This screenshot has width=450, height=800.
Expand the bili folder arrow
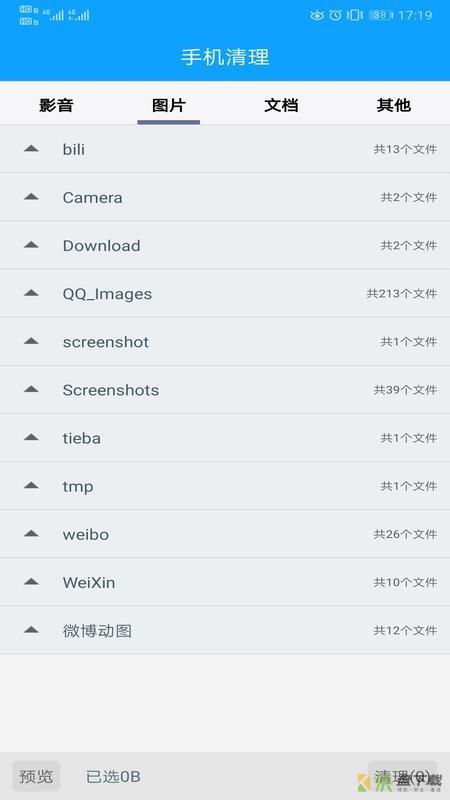(x=31, y=149)
